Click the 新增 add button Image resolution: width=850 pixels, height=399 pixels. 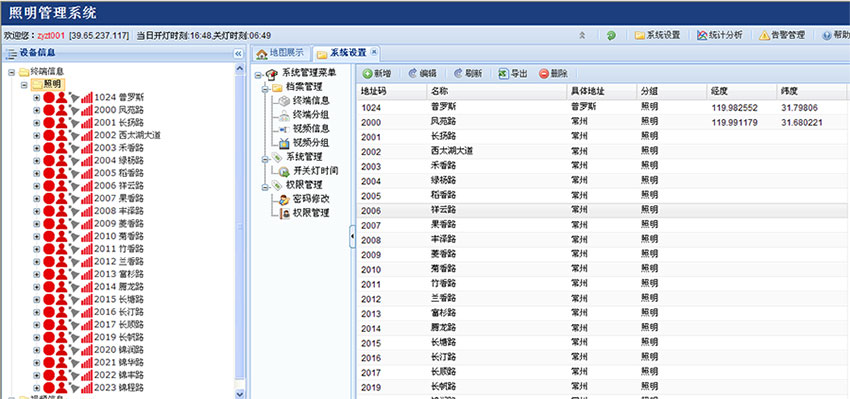(x=377, y=74)
